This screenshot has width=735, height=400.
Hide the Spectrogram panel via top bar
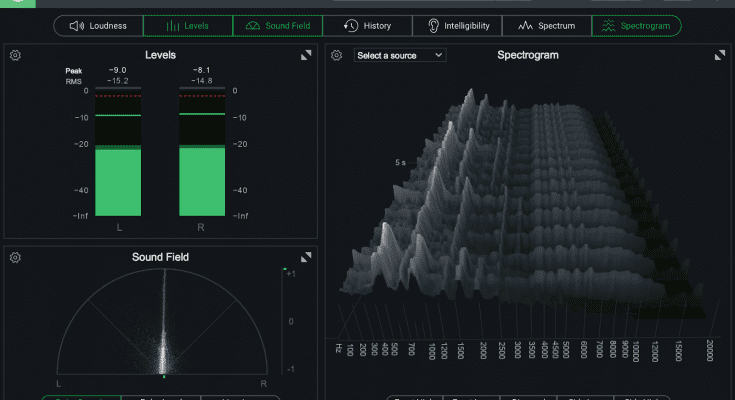pyautogui.click(x=637, y=25)
